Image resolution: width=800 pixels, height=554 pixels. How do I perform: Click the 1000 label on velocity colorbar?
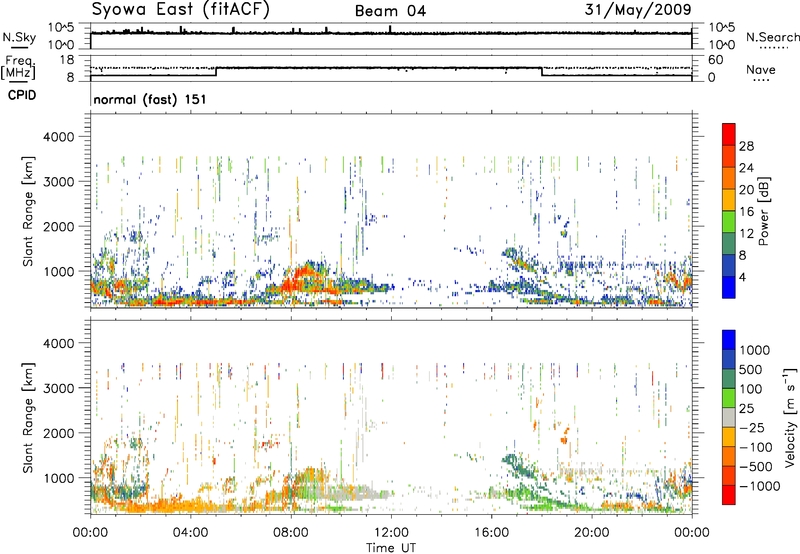tap(755, 350)
